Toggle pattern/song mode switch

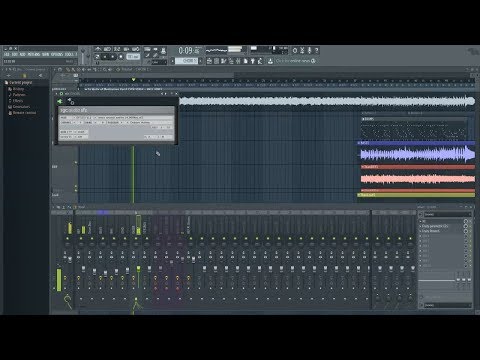97,57
